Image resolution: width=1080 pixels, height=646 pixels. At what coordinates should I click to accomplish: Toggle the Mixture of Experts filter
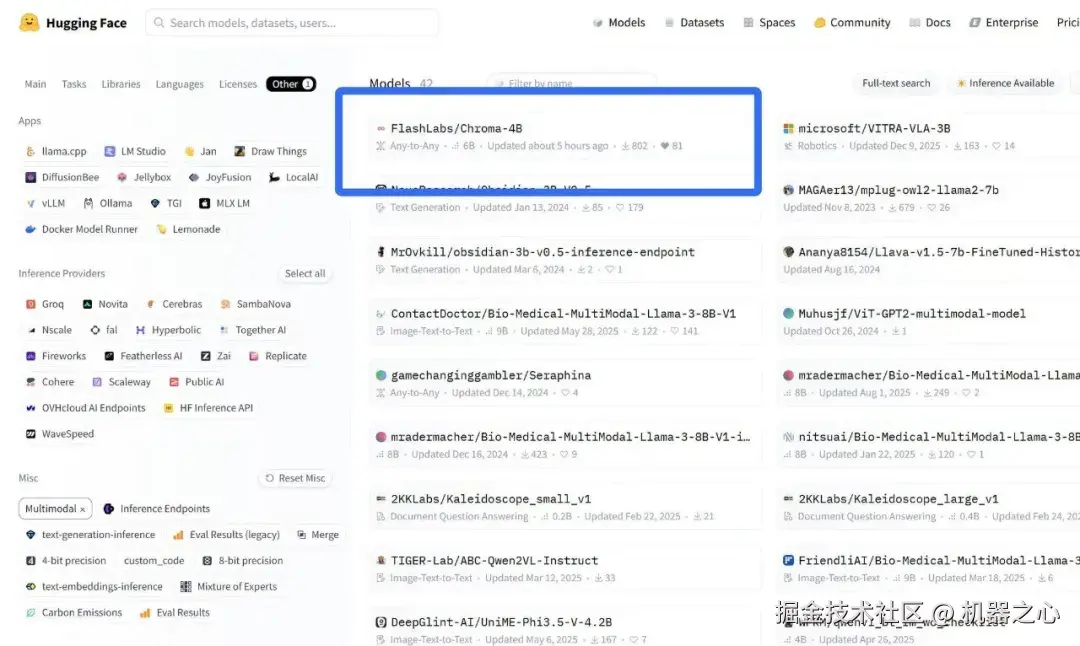click(229, 586)
